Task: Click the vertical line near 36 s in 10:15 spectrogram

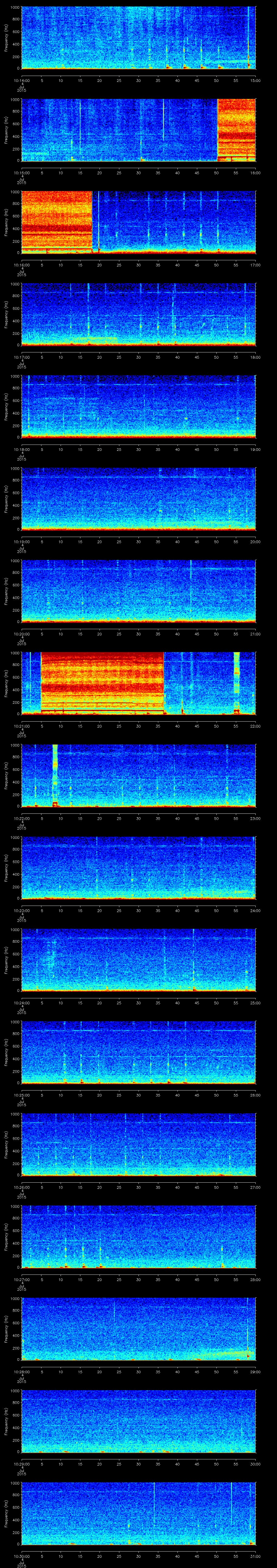Action: point(163,120)
